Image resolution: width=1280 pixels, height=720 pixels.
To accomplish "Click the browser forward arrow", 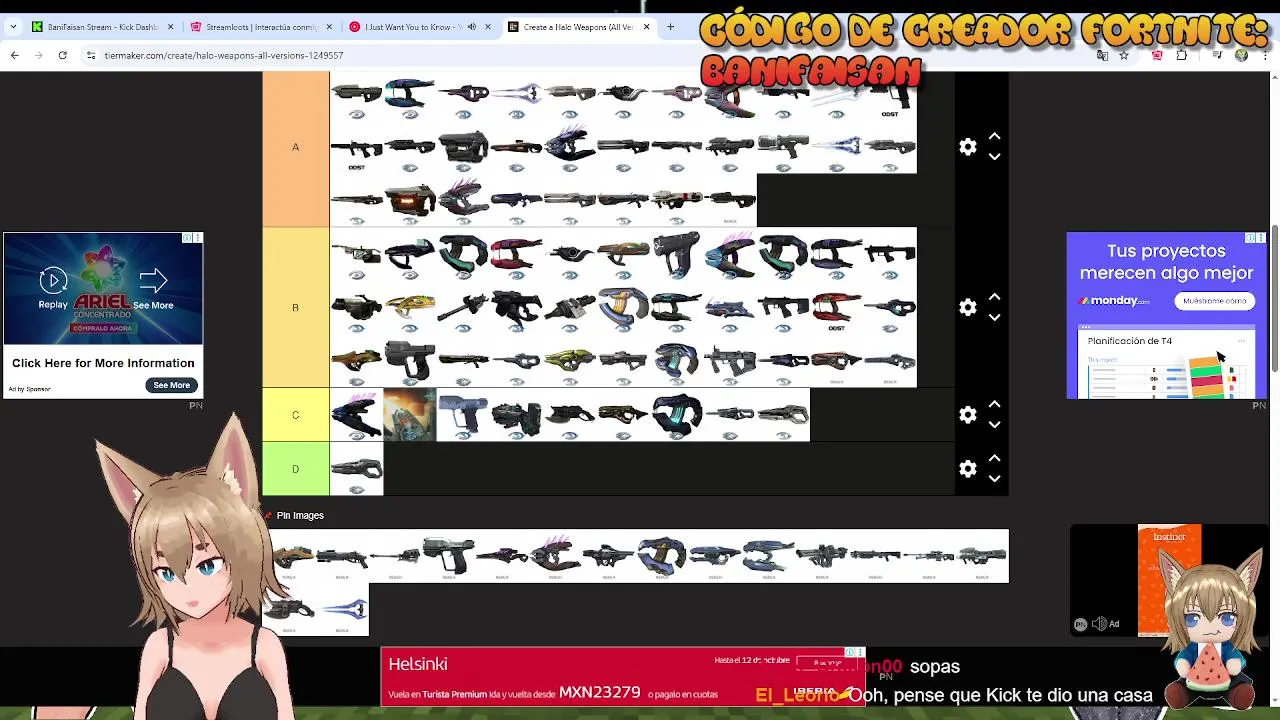I will [39, 55].
